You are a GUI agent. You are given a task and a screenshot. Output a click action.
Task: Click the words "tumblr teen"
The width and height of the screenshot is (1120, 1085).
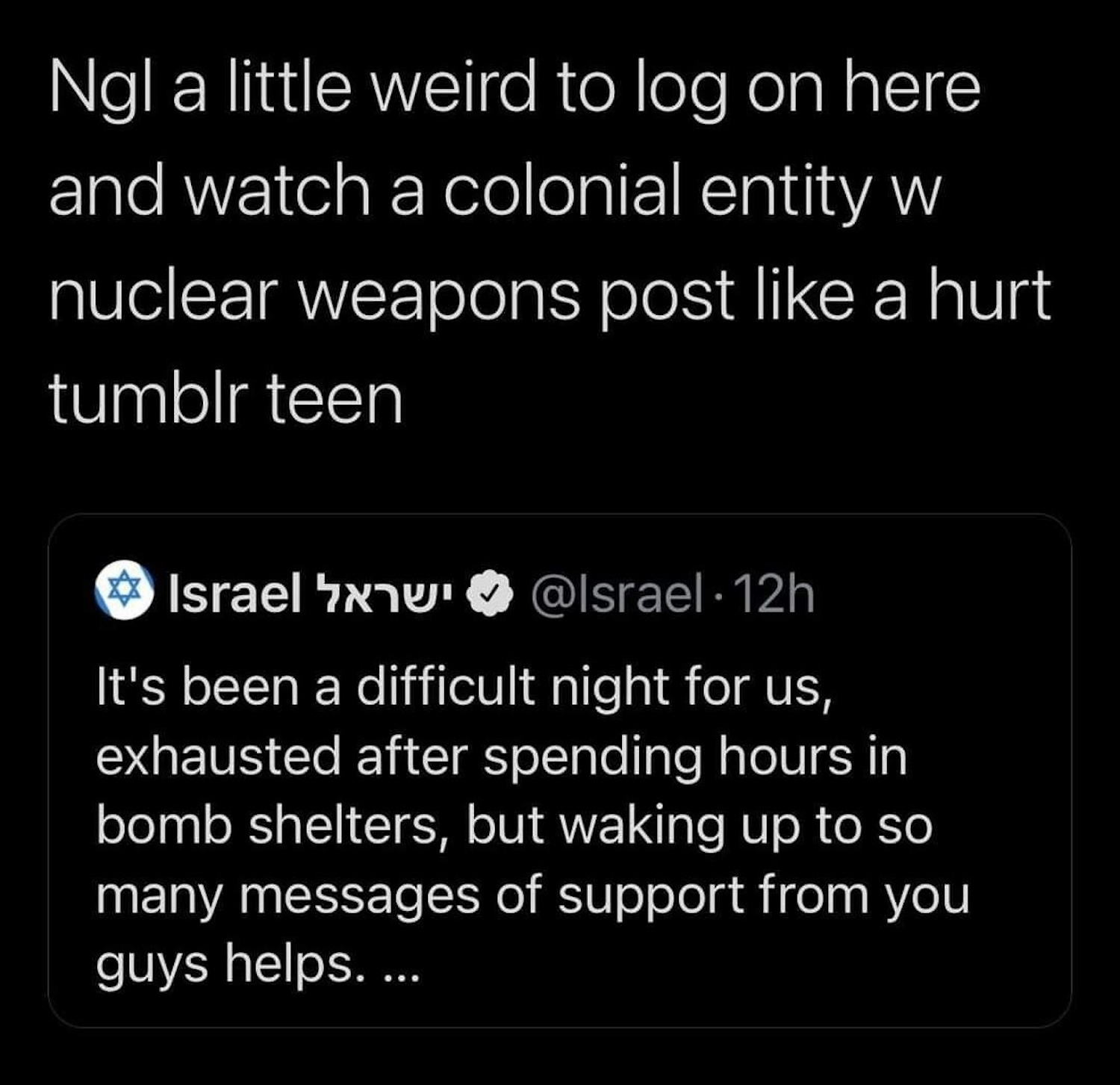[226, 399]
